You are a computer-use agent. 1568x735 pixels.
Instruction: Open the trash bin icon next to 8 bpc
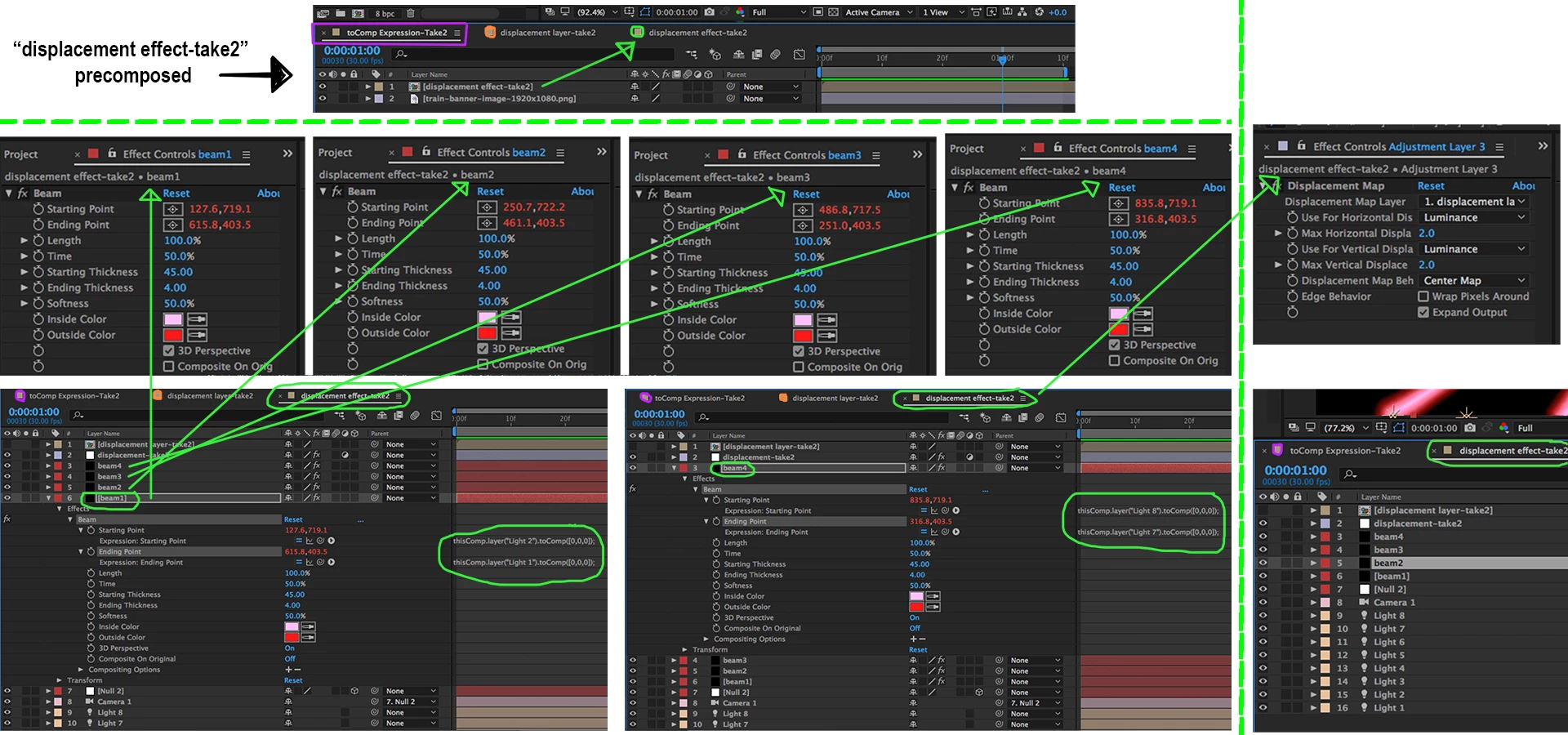(x=411, y=13)
